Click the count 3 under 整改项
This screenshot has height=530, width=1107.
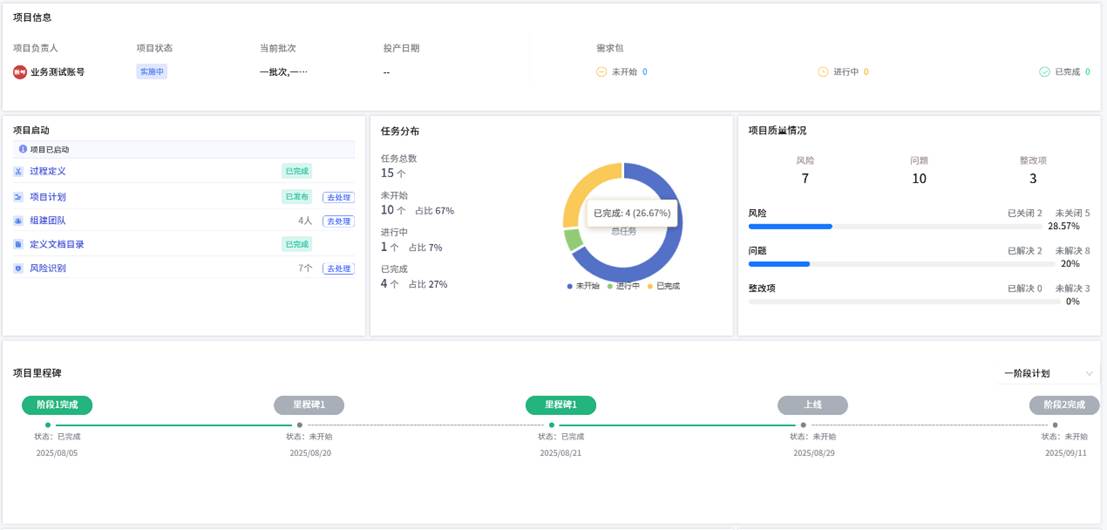[1033, 179]
